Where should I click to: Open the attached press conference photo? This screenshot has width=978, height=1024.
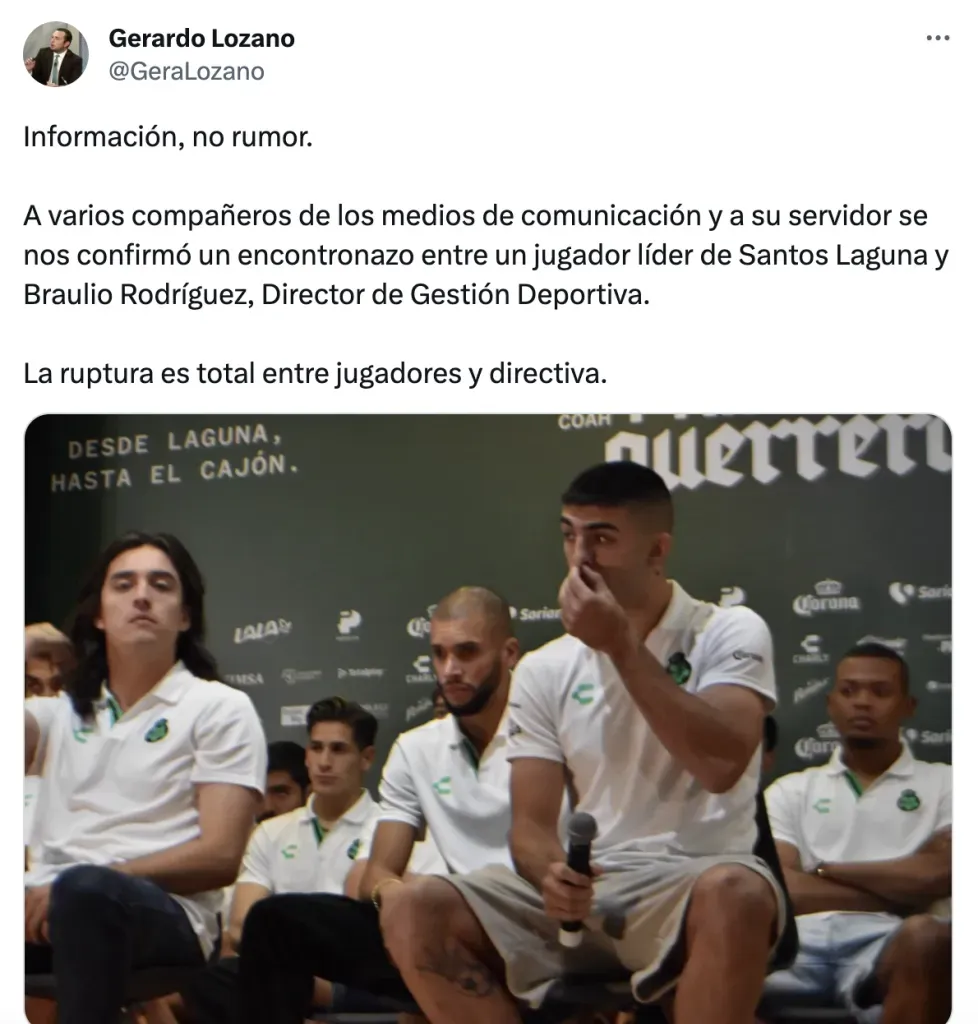click(488, 718)
